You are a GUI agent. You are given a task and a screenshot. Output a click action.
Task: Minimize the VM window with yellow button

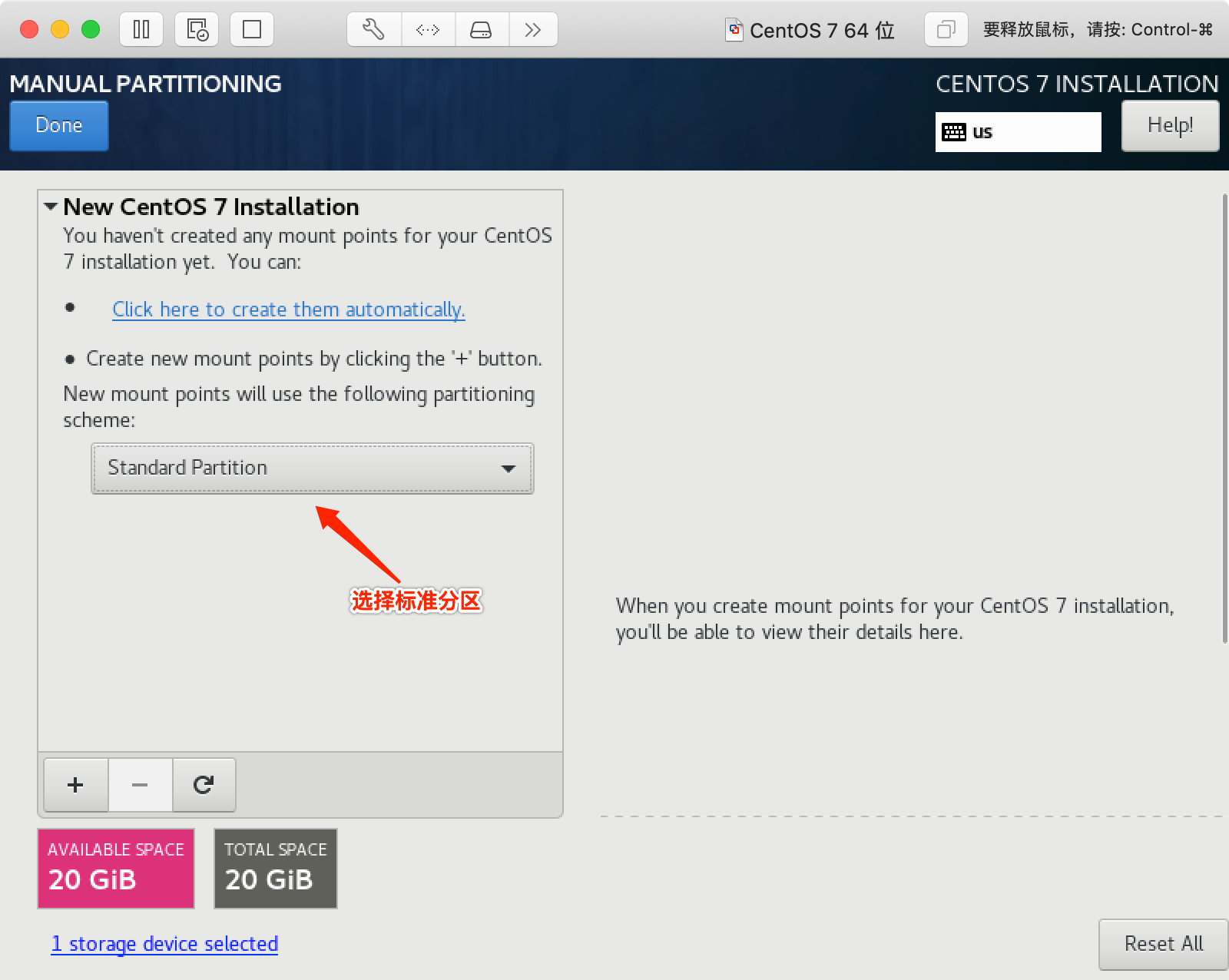click(60, 30)
